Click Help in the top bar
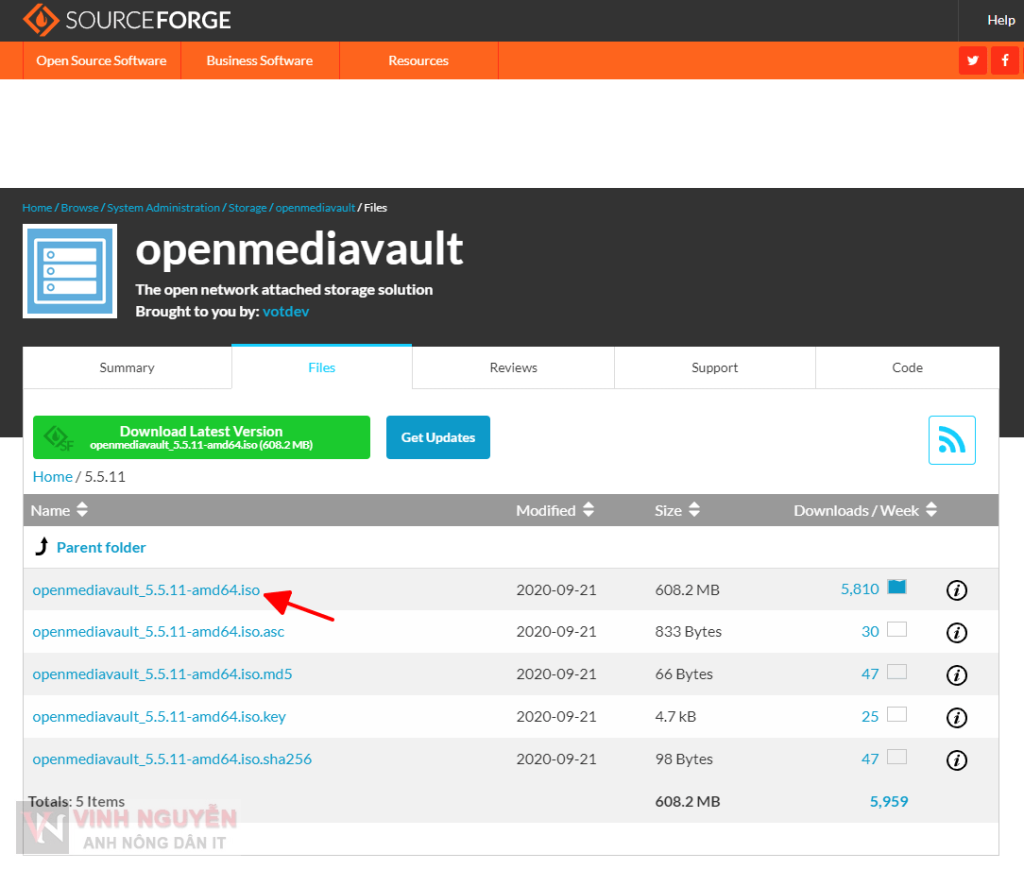The height and width of the screenshot is (870, 1024). [1000, 20]
